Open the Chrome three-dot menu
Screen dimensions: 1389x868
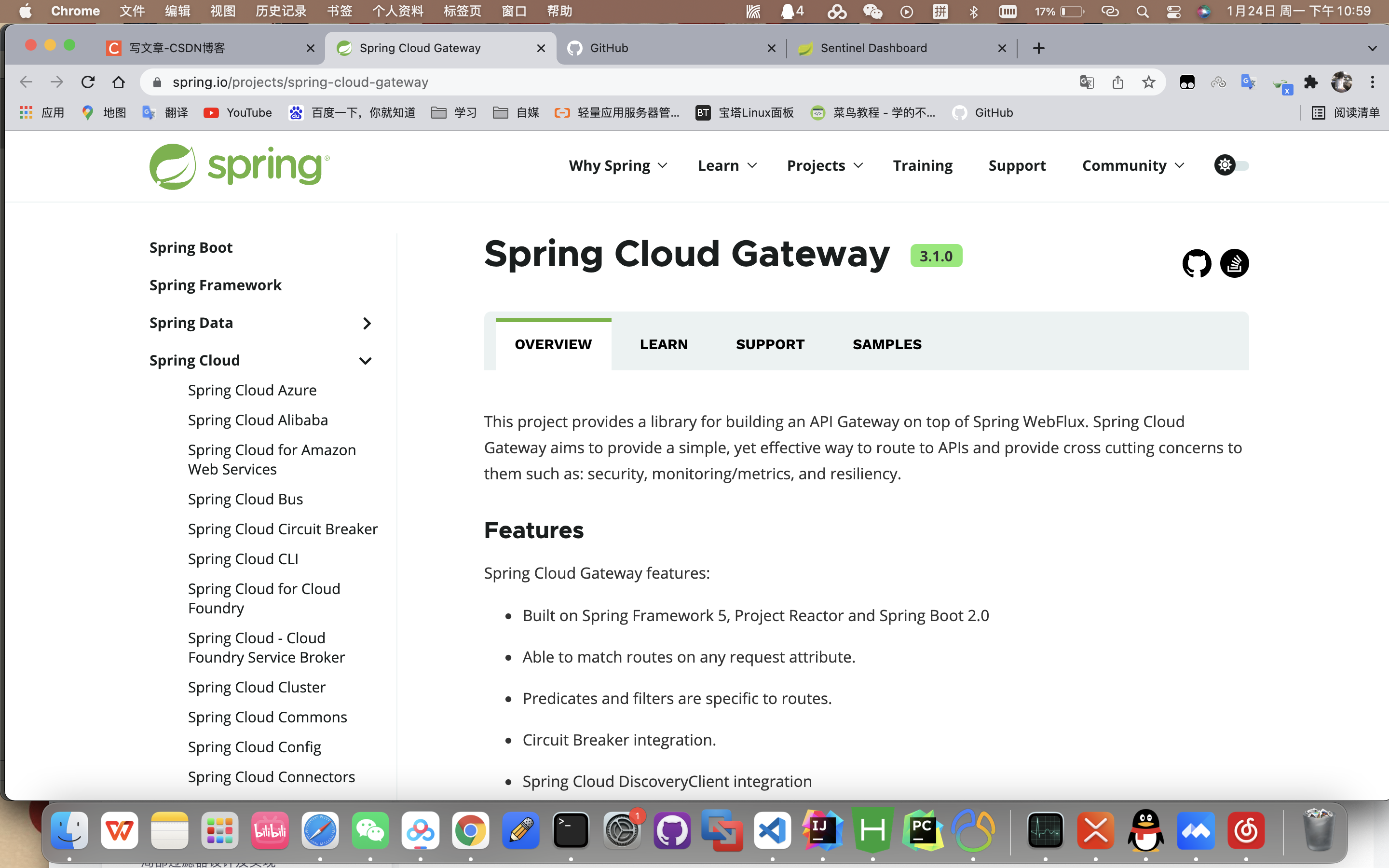tap(1372, 82)
